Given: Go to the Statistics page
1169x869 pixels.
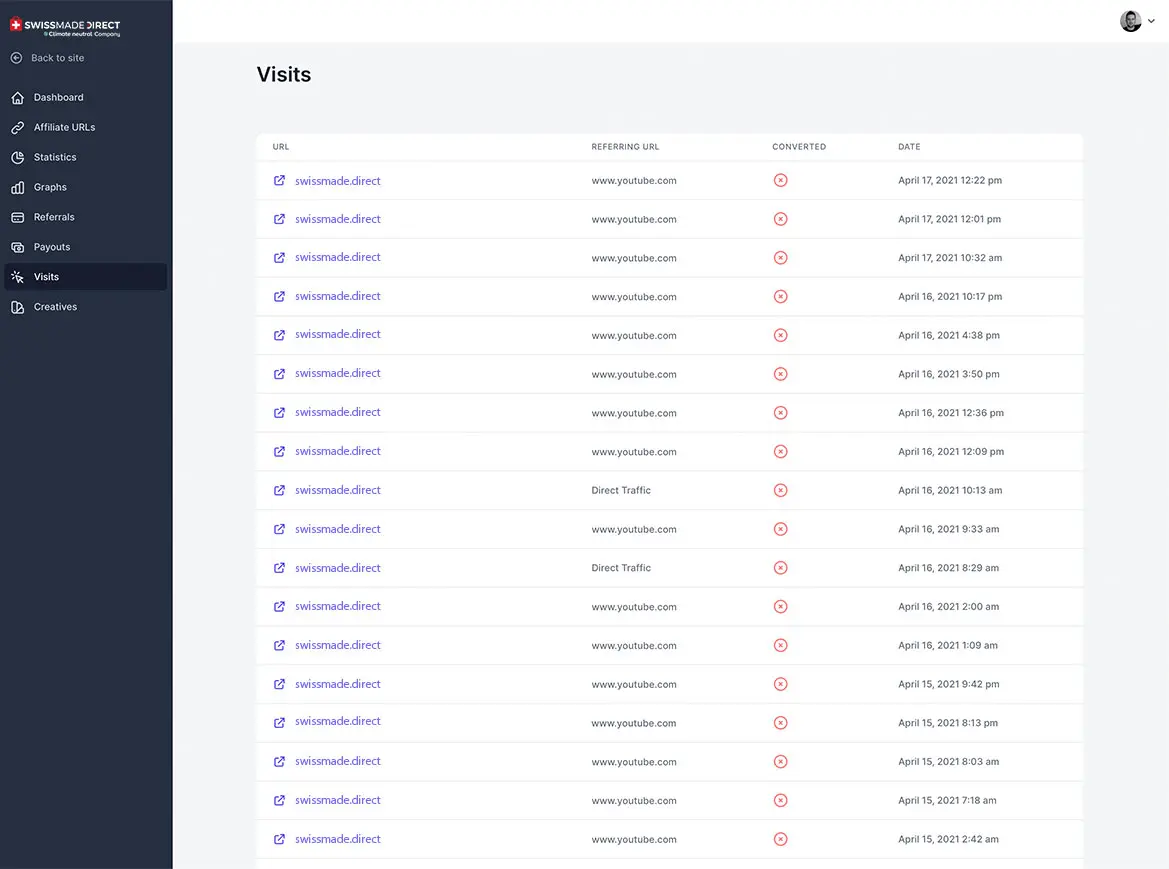Looking at the screenshot, I should pyautogui.click(x=55, y=157).
